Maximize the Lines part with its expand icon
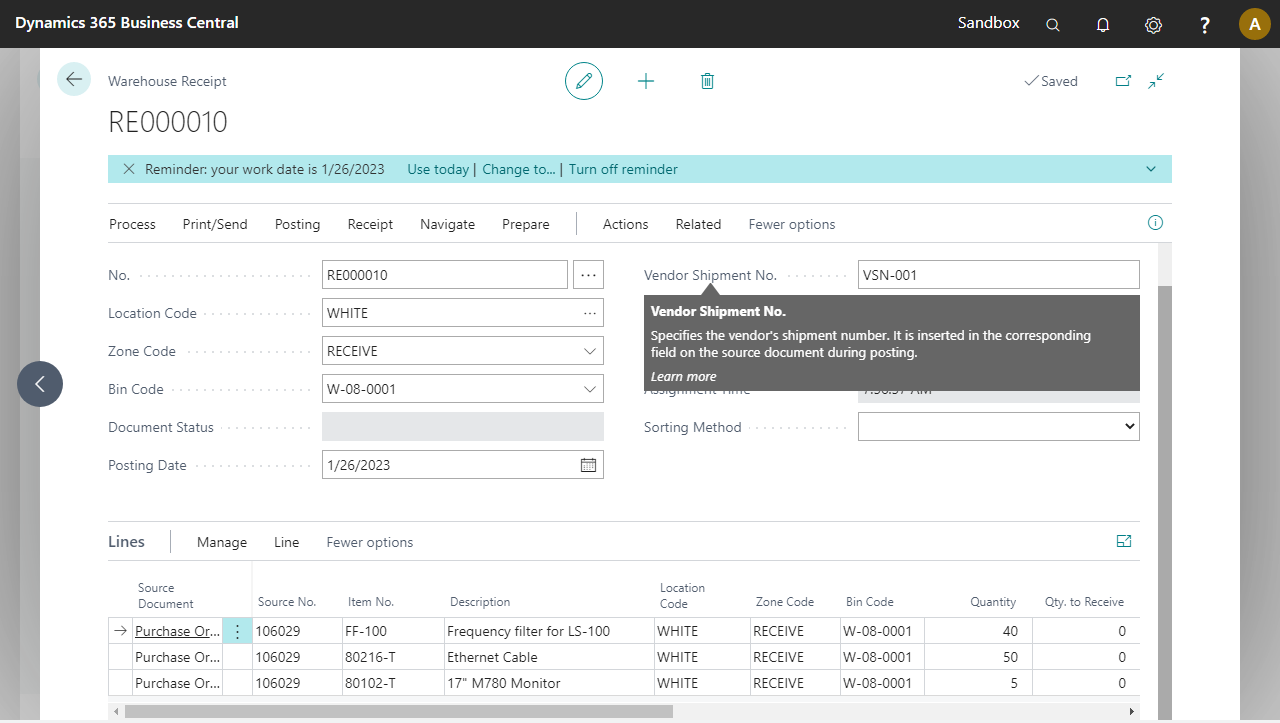Viewport: 1280px width, 723px height. pos(1124,541)
